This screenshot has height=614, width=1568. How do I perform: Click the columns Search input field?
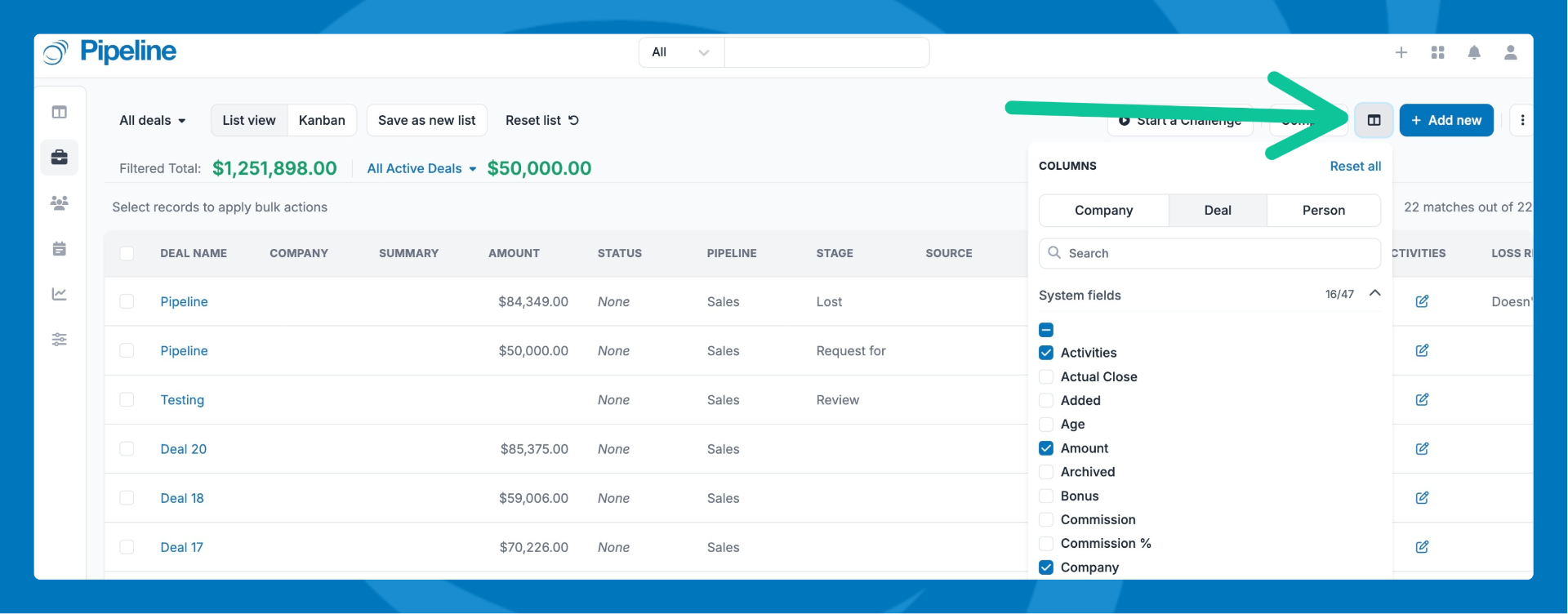click(1209, 253)
